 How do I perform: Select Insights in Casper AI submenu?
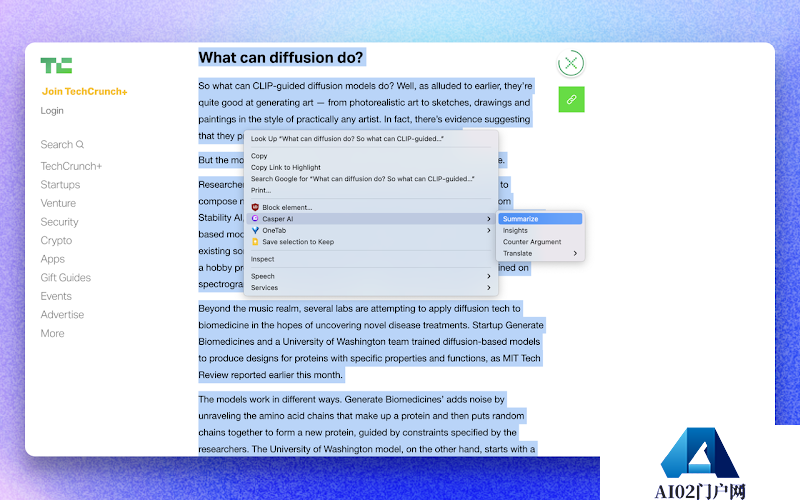tap(540, 230)
